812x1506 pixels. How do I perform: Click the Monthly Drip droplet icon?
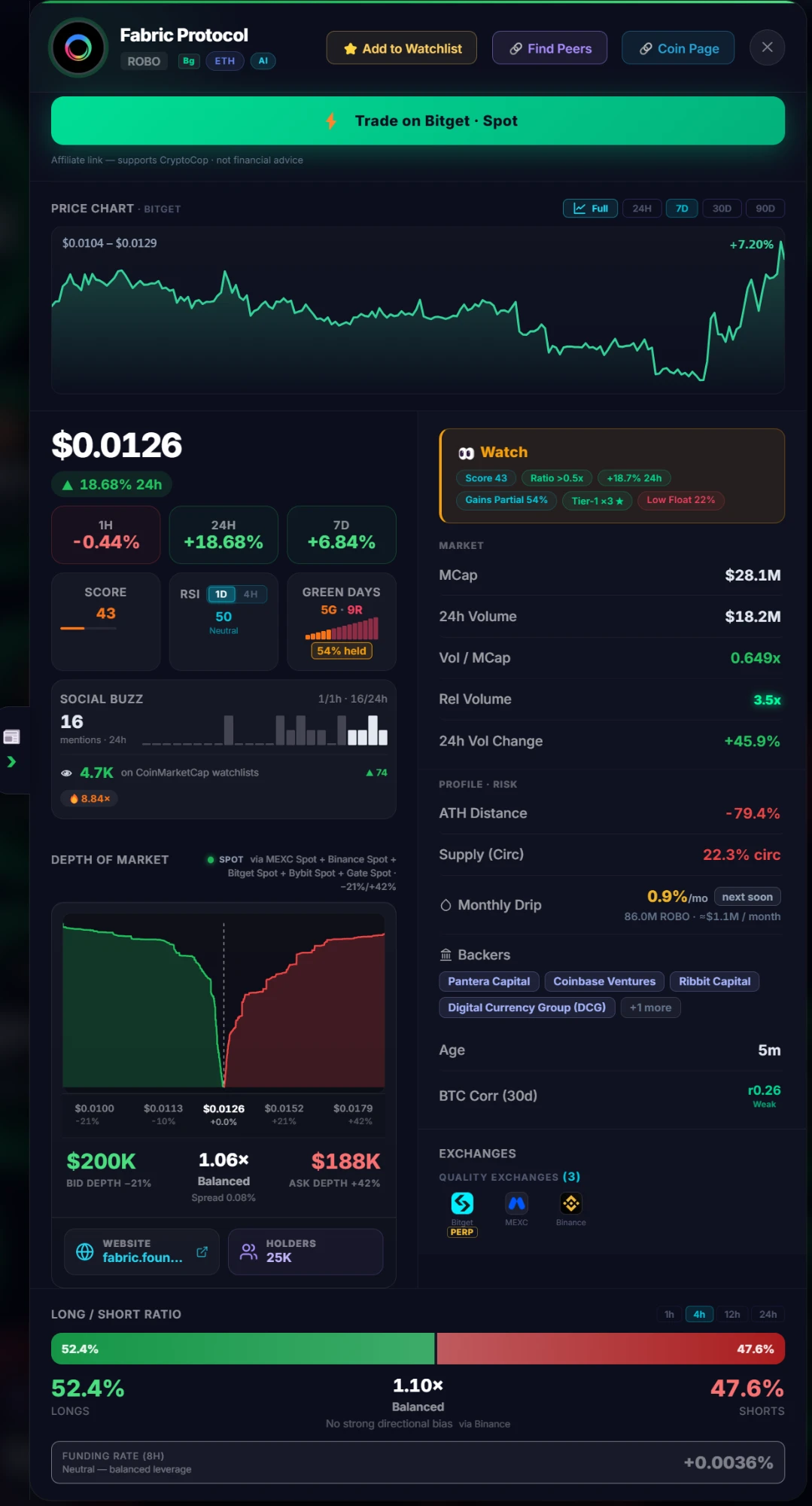click(446, 905)
